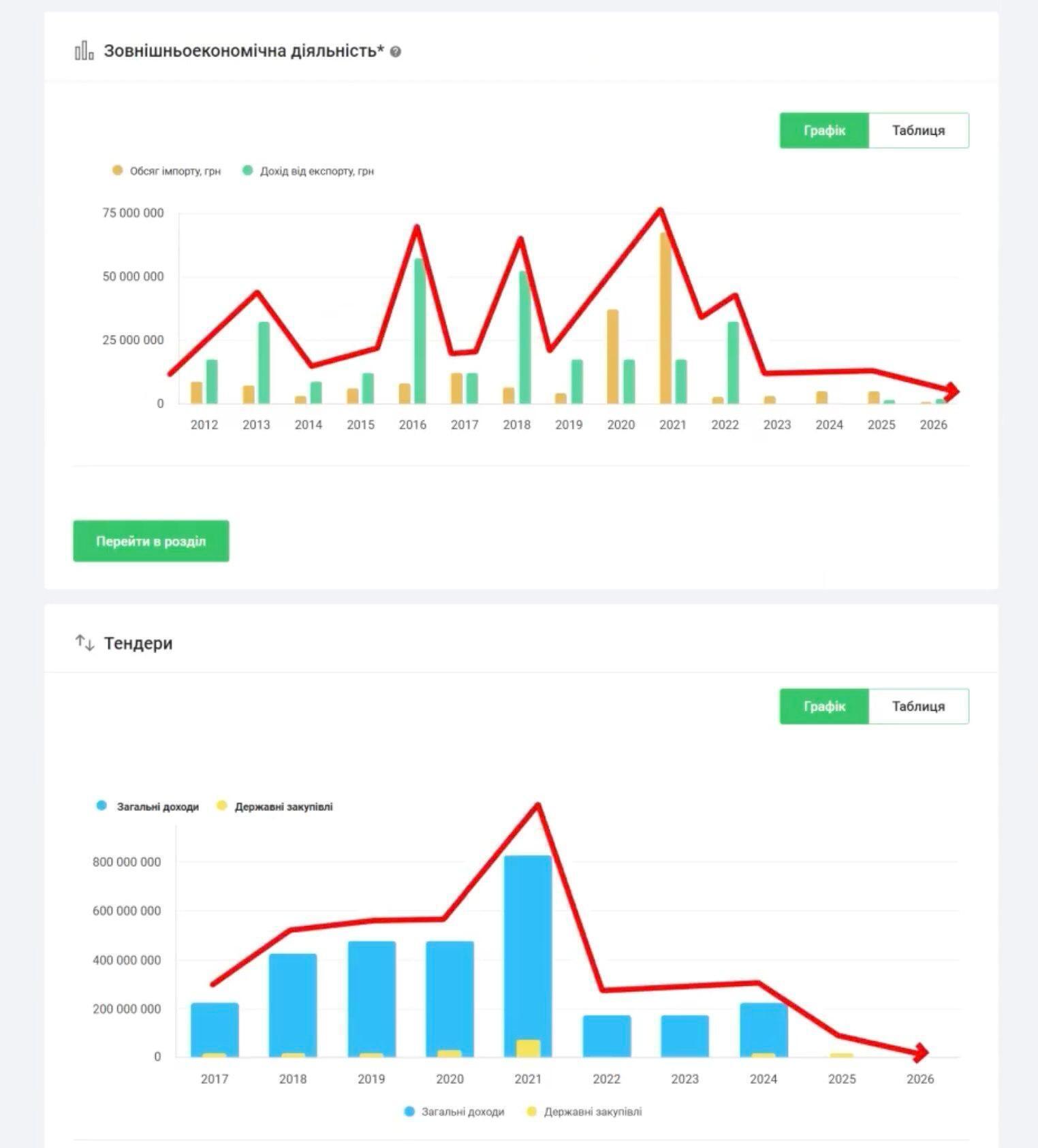Click the Тендери section heading

pyautogui.click(x=138, y=643)
